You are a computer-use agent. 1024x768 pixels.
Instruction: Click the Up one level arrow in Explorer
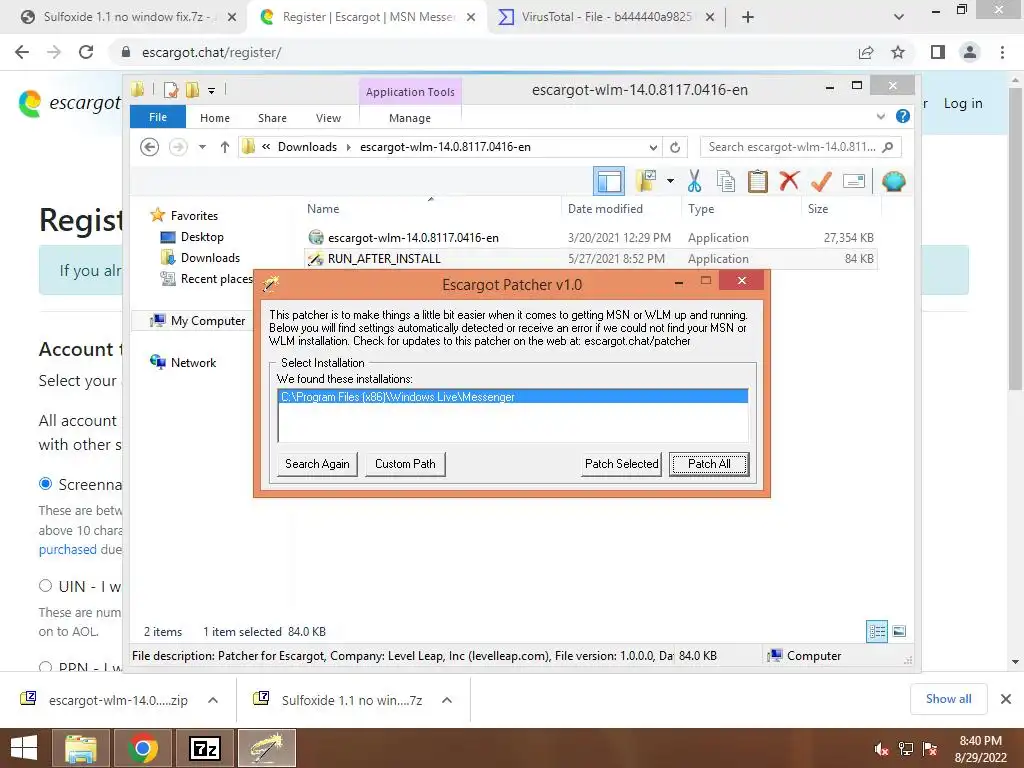[x=225, y=147]
